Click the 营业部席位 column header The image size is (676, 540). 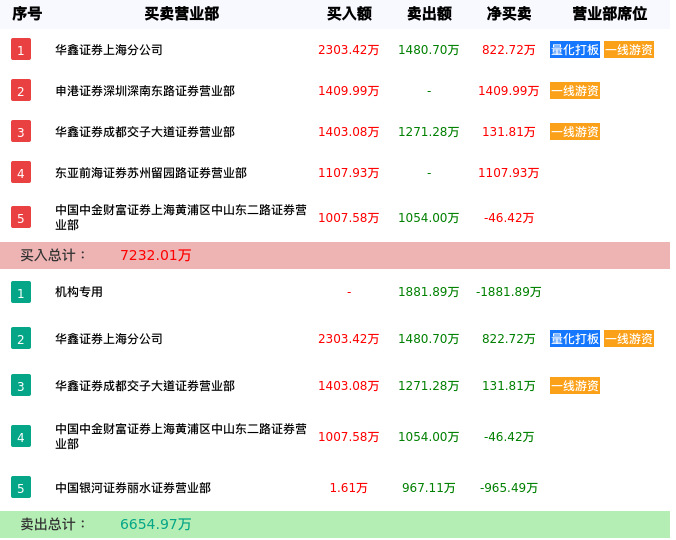610,14
